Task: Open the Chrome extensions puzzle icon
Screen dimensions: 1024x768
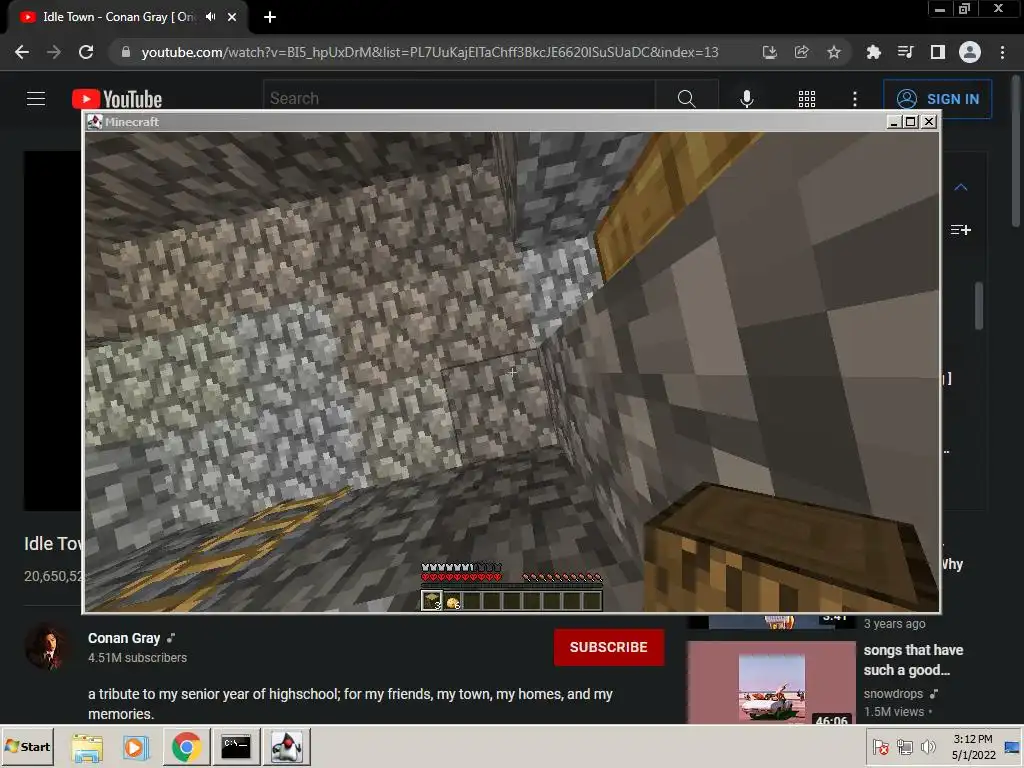Action: click(x=873, y=52)
